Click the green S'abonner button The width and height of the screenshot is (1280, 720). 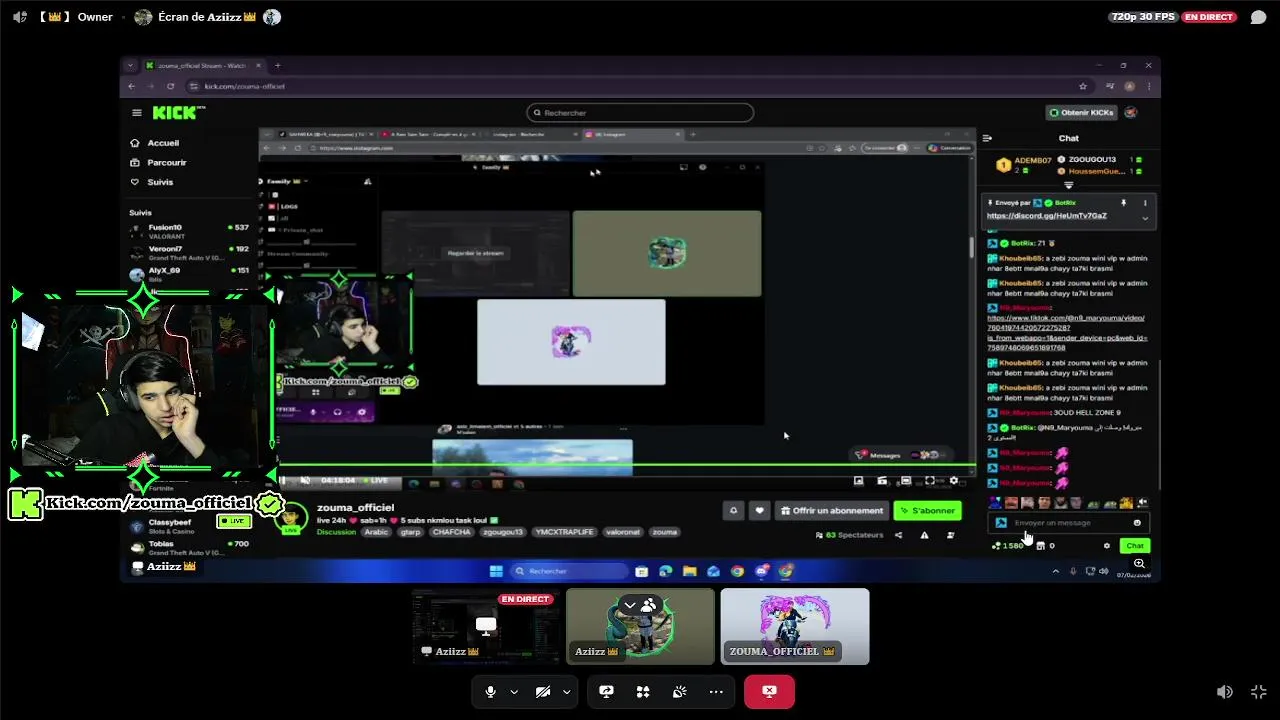(x=927, y=510)
